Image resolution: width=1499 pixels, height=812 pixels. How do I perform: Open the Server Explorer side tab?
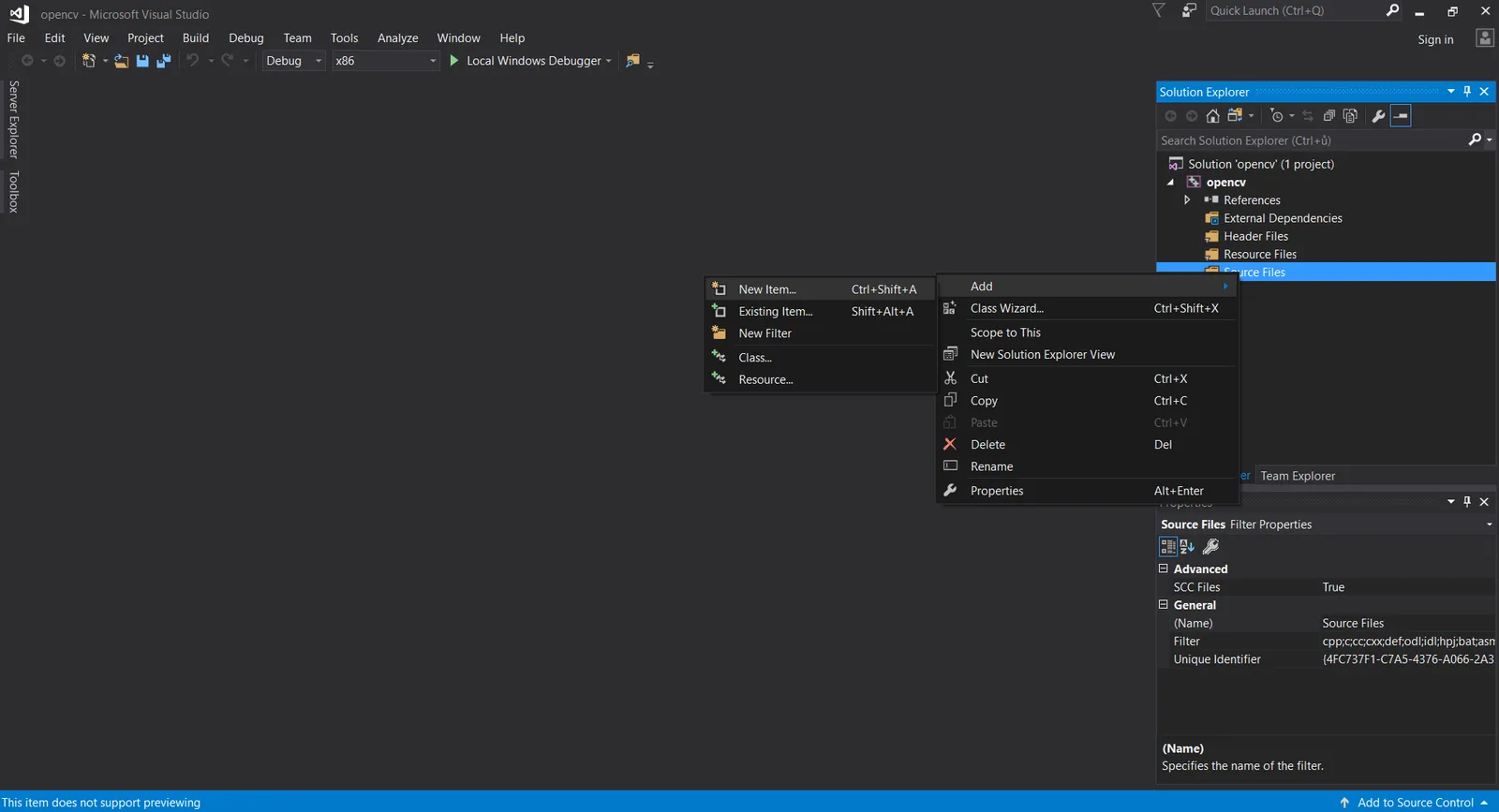point(13,119)
